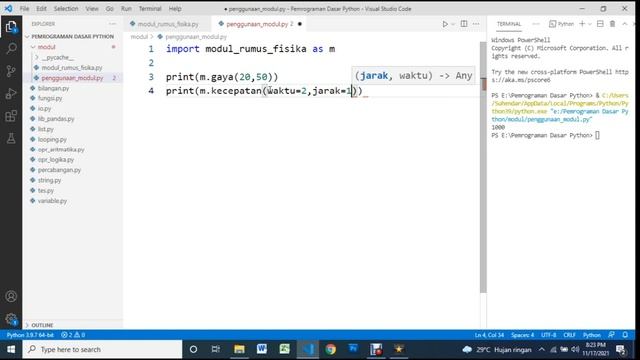Open notifications bell in status bar

tap(625, 335)
